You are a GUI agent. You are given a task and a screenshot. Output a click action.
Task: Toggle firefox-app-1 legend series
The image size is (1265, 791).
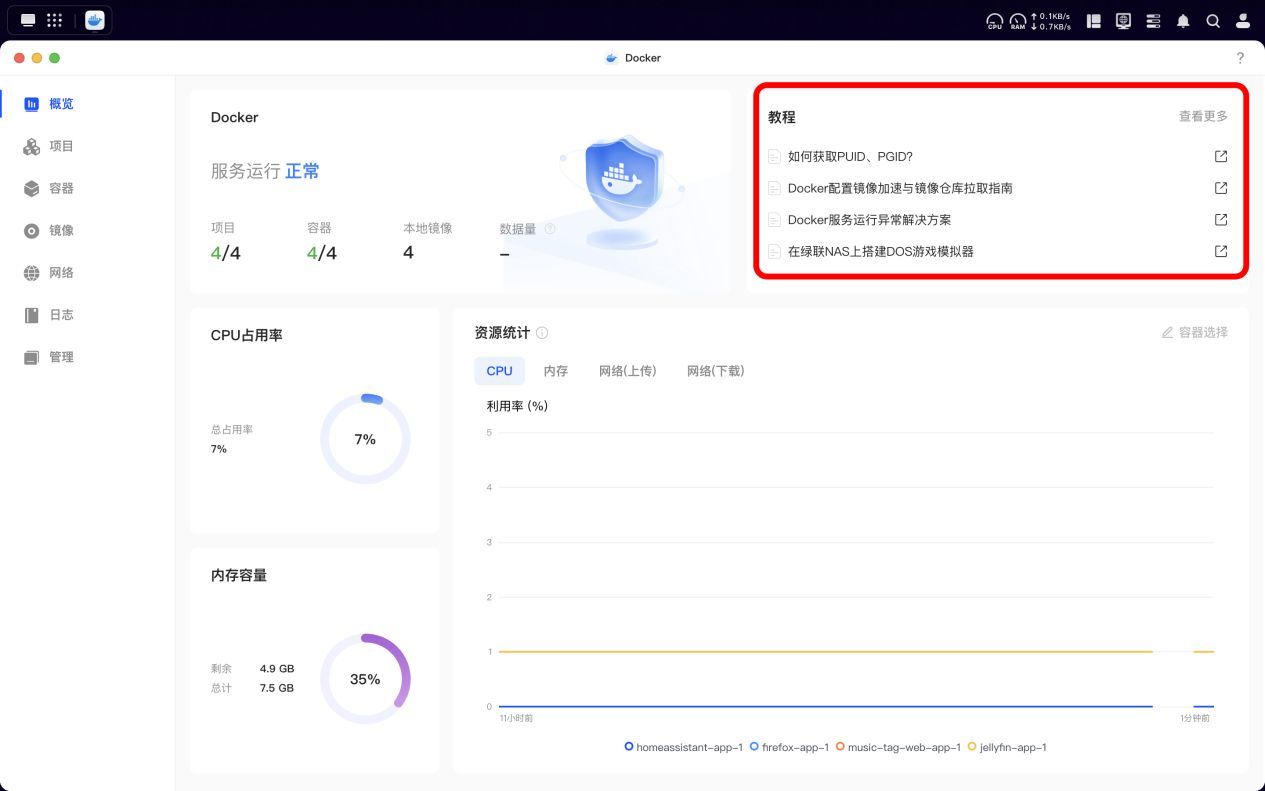tap(790, 747)
